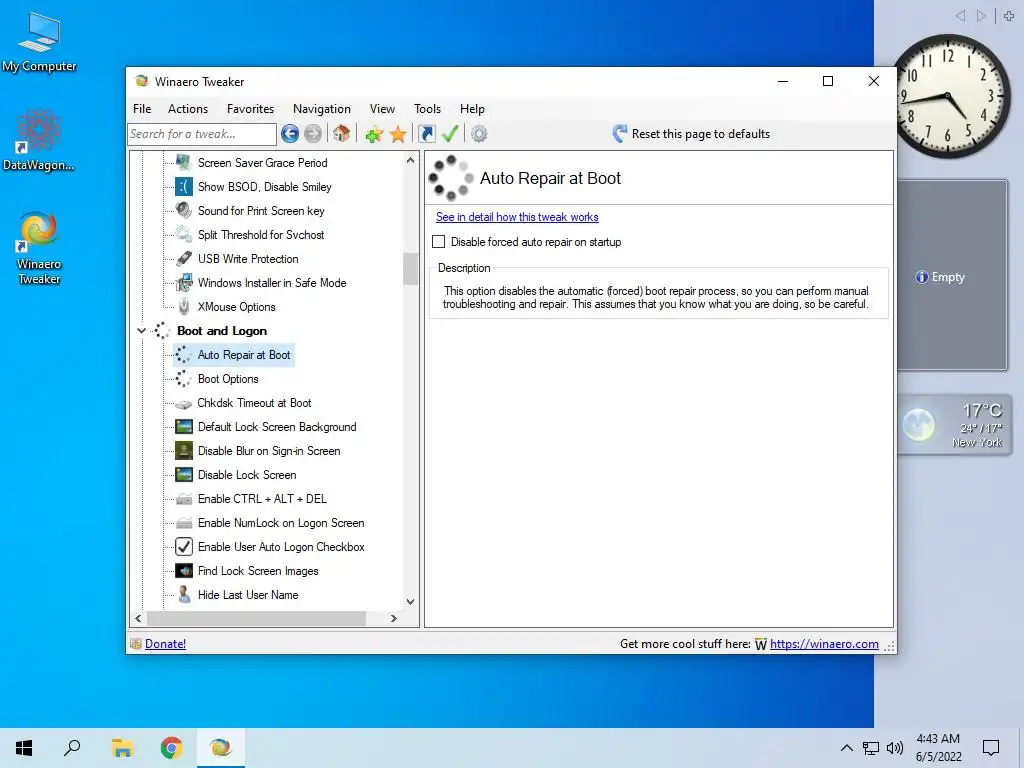Click the New York weather gadget
1024x768 pixels.
[x=953, y=425]
